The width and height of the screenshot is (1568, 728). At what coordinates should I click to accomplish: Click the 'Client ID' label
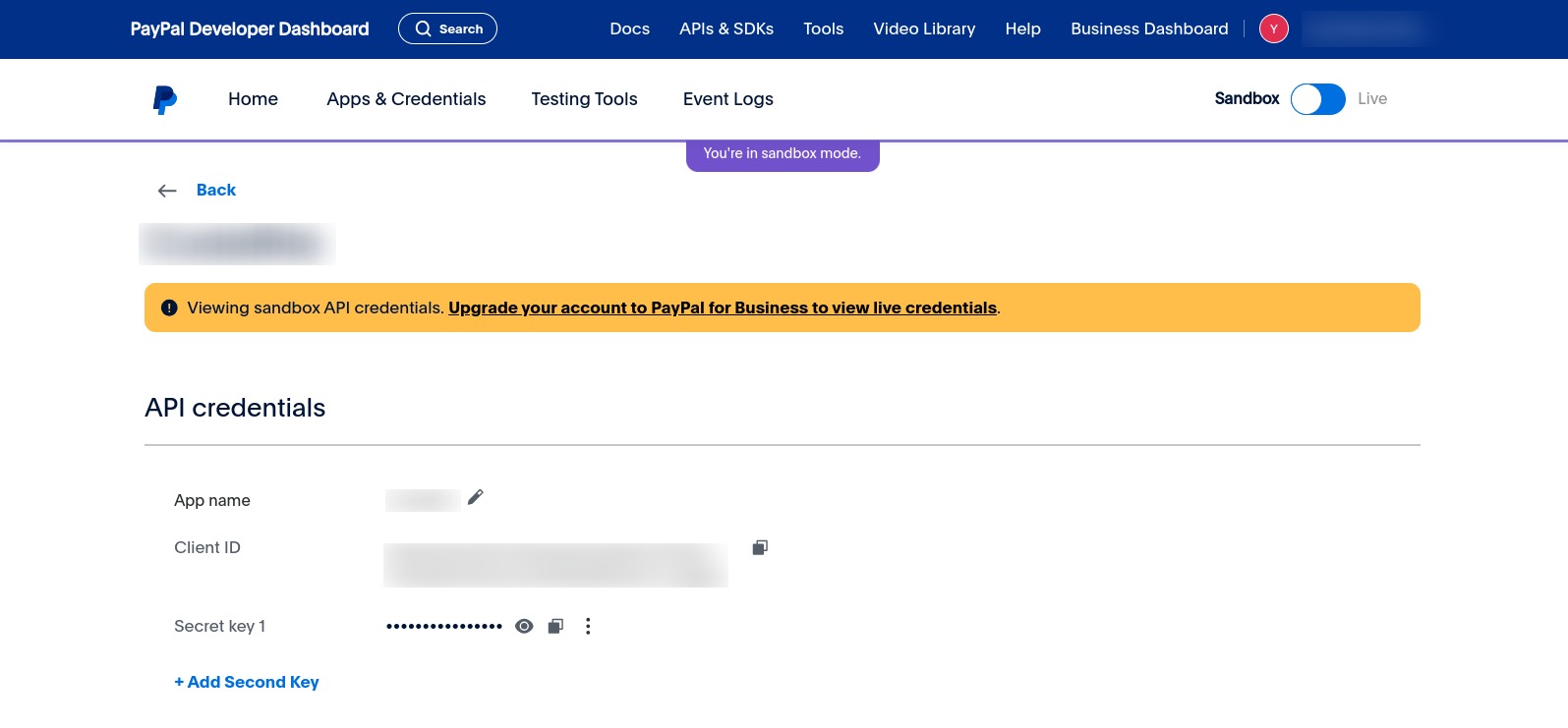click(x=207, y=547)
